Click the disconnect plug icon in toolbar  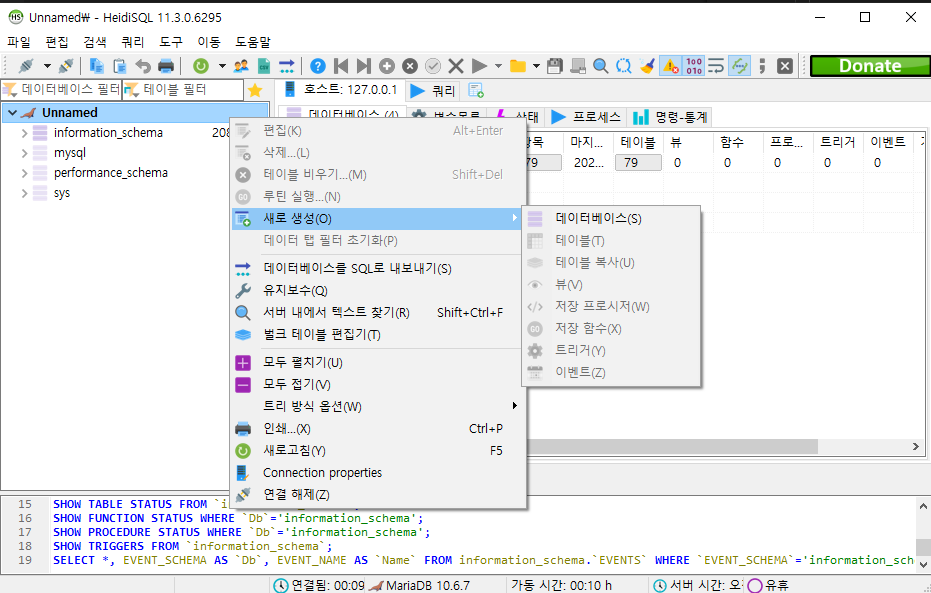point(66,66)
